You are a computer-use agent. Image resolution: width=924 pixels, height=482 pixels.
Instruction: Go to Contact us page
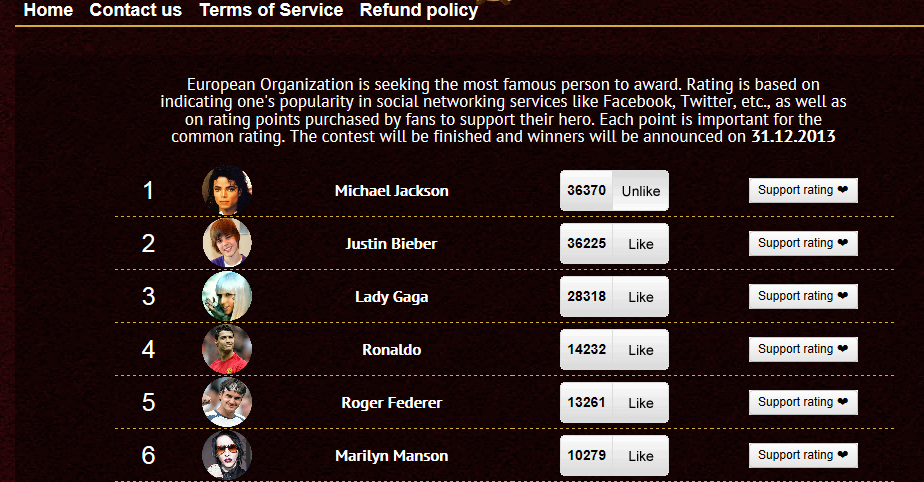136,11
